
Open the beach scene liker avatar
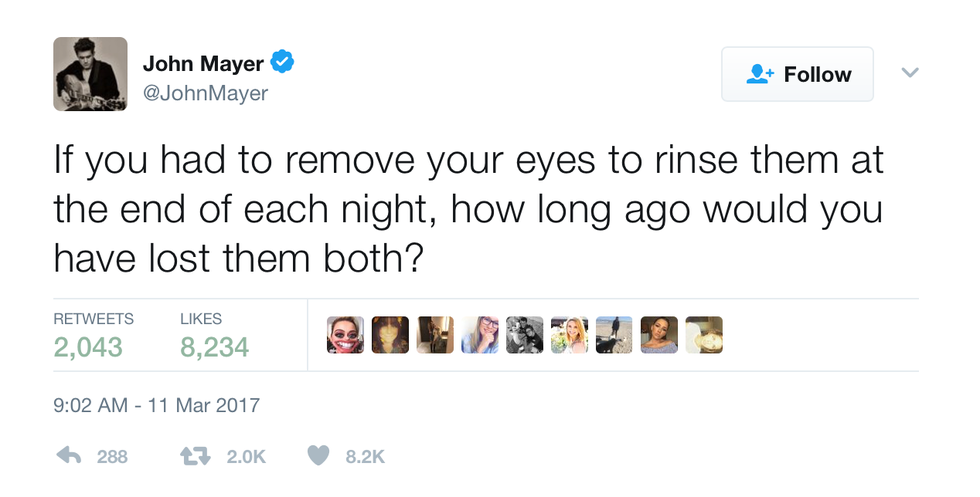pos(614,335)
